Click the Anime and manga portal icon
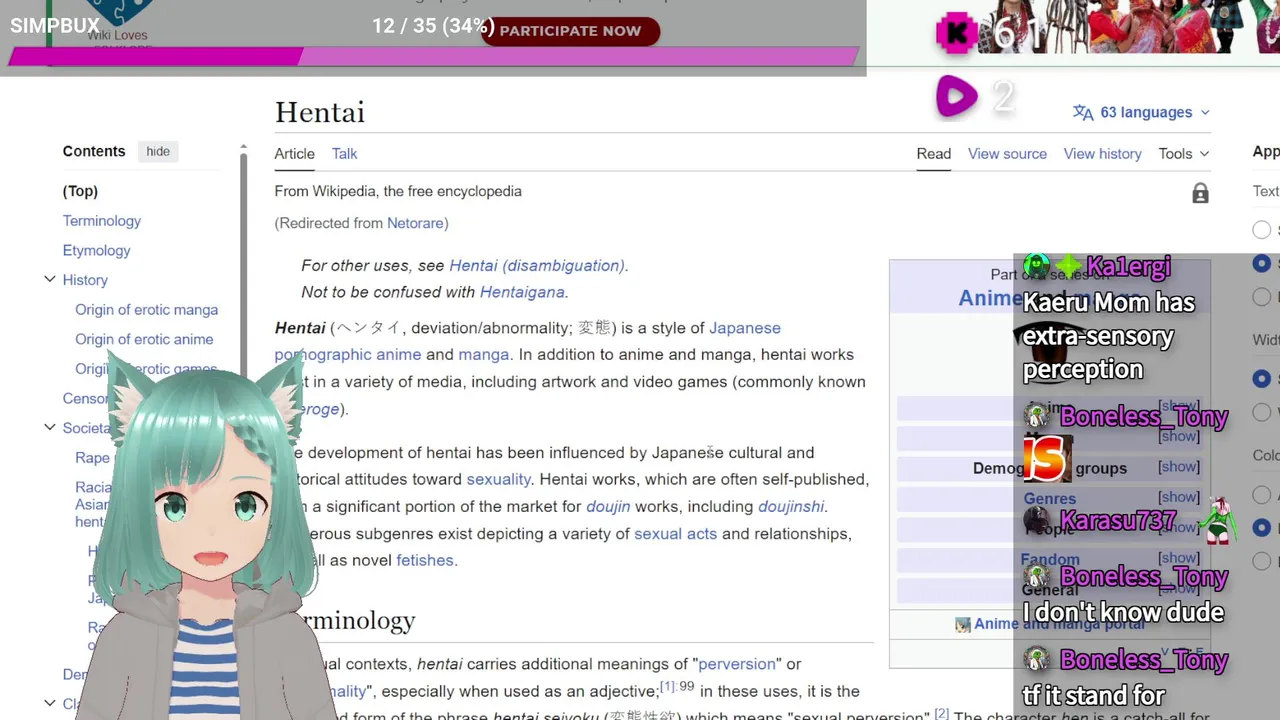Viewport: 1280px width, 720px height. click(x=963, y=624)
